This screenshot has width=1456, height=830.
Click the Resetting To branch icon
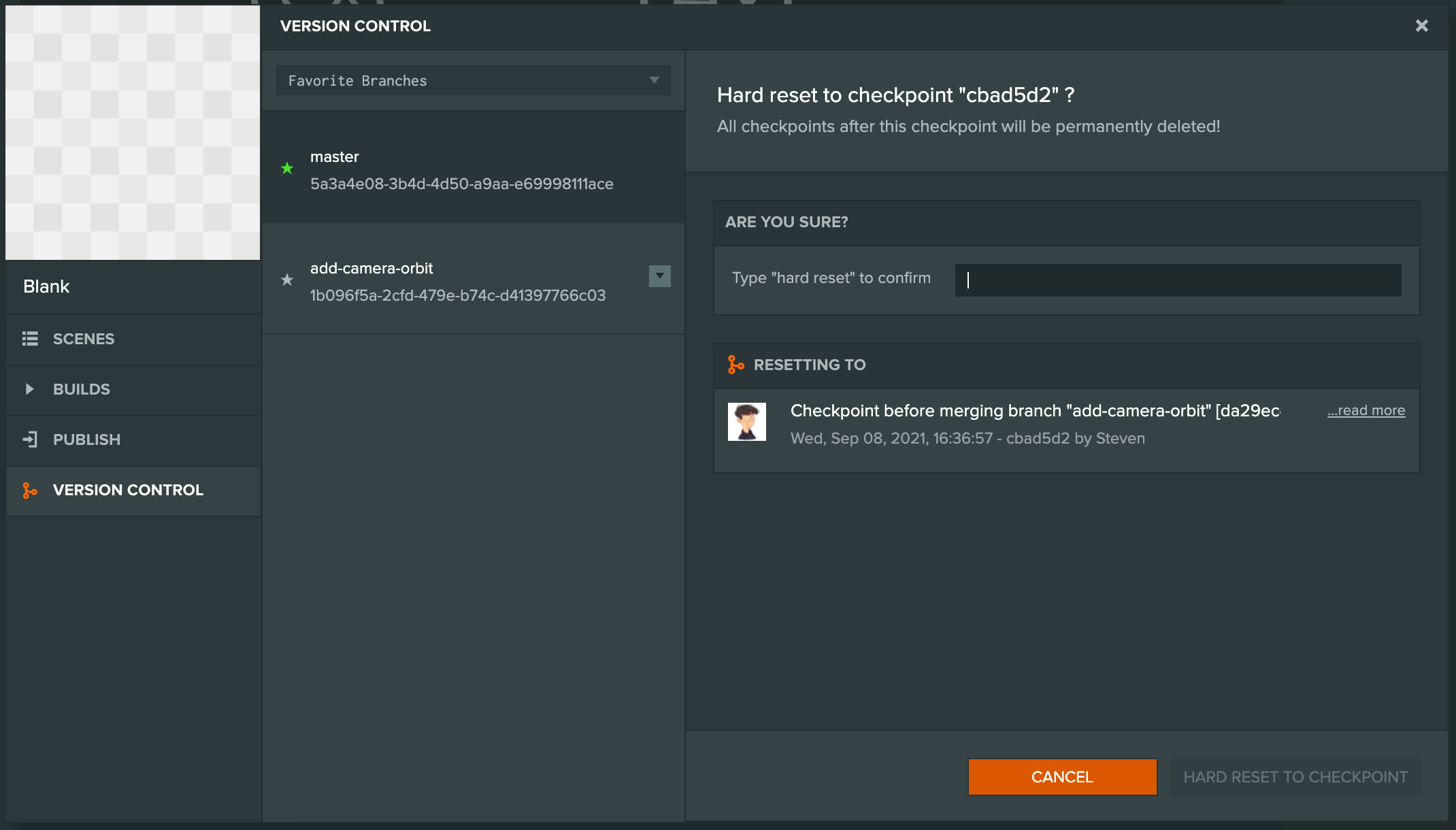(x=735, y=365)
